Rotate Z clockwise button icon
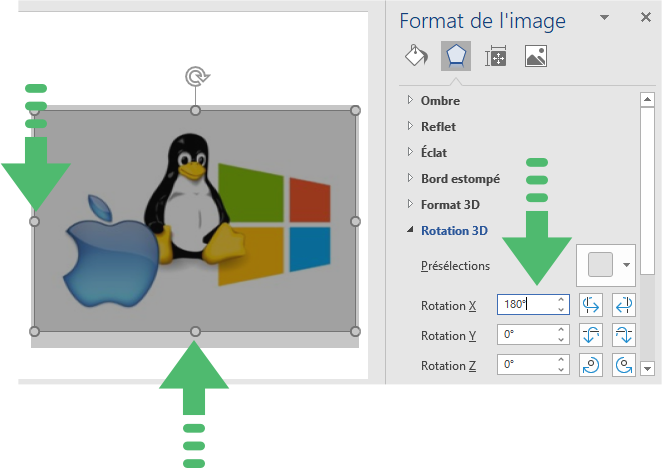The image size is (662, 468). coord(591,365)
